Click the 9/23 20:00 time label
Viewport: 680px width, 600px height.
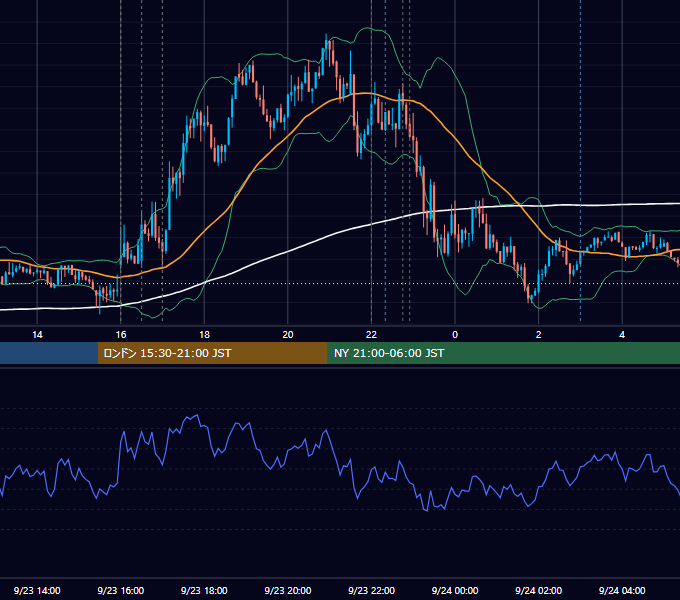(x=288, y=590)
